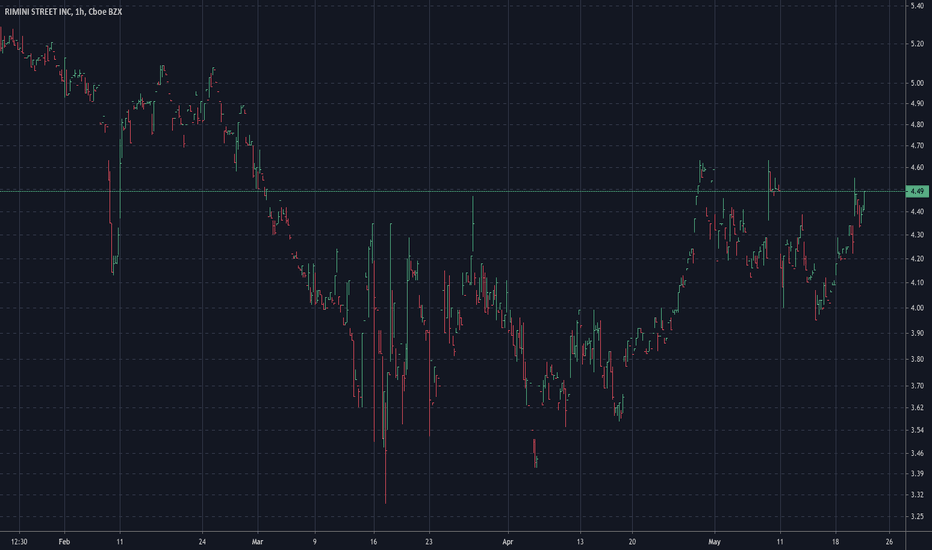This screenshot has width=932, height=550.
Task: Click the 3.46 price axis label
Action: (x=917, y=453)
